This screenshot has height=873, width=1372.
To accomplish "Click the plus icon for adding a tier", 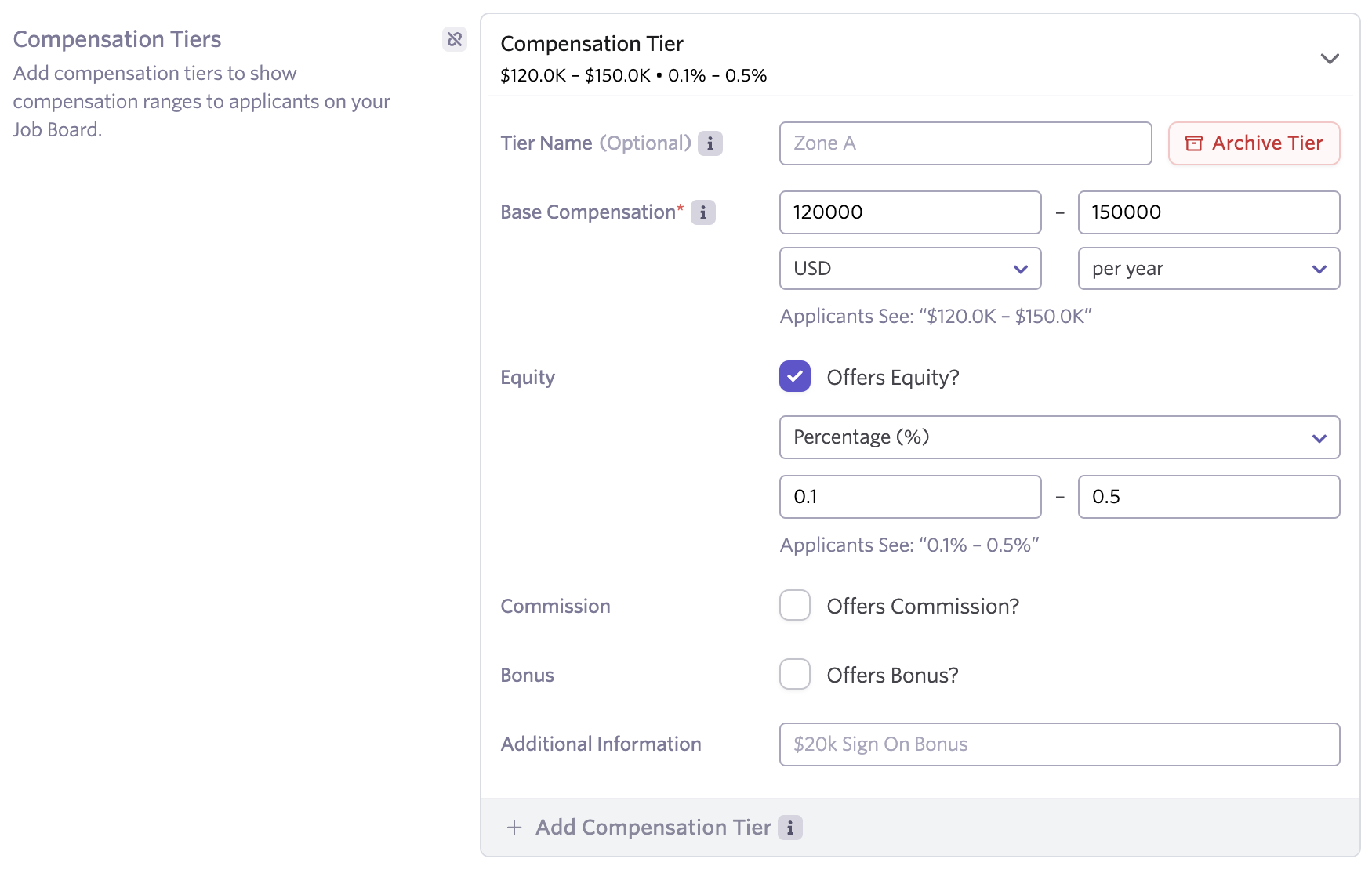I will pyautogui.click(x=514, y=828).
